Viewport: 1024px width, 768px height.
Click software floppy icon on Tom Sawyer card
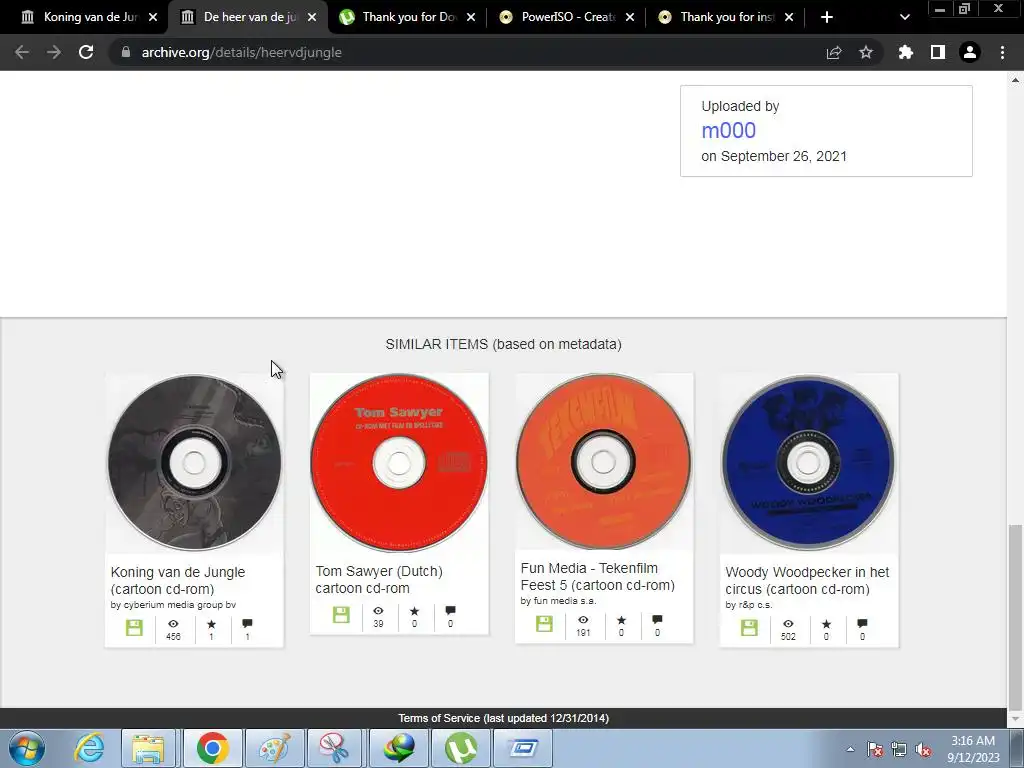(x=341, y=615)
